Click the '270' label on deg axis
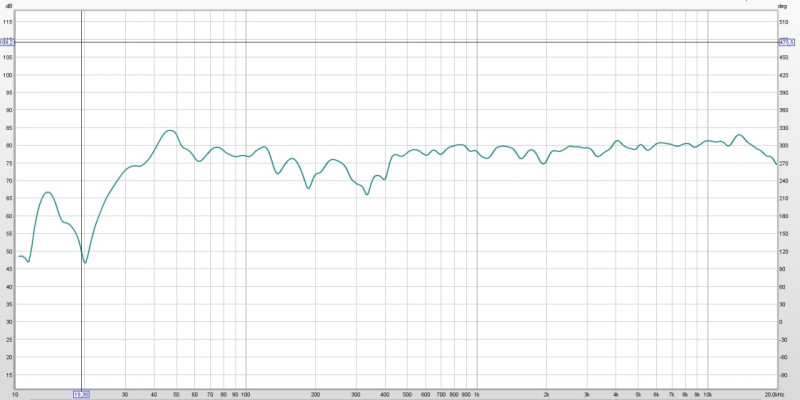The height and width of the screenshot is (400, 800). [783, 163]
